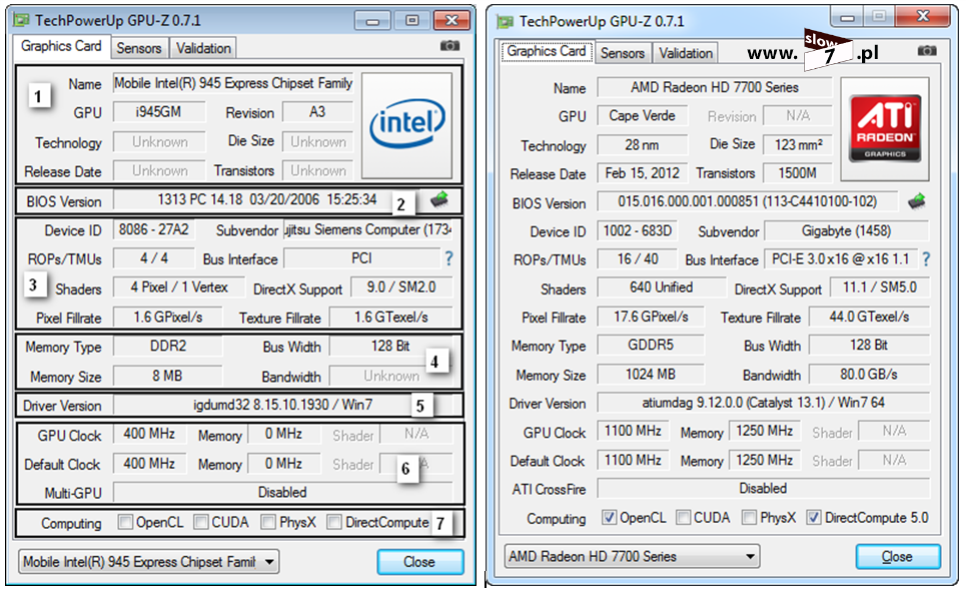The image size is (966, 589).
Task: Select DirectX Support value 11.1 / SM5.0
Action: click(879, 287)
